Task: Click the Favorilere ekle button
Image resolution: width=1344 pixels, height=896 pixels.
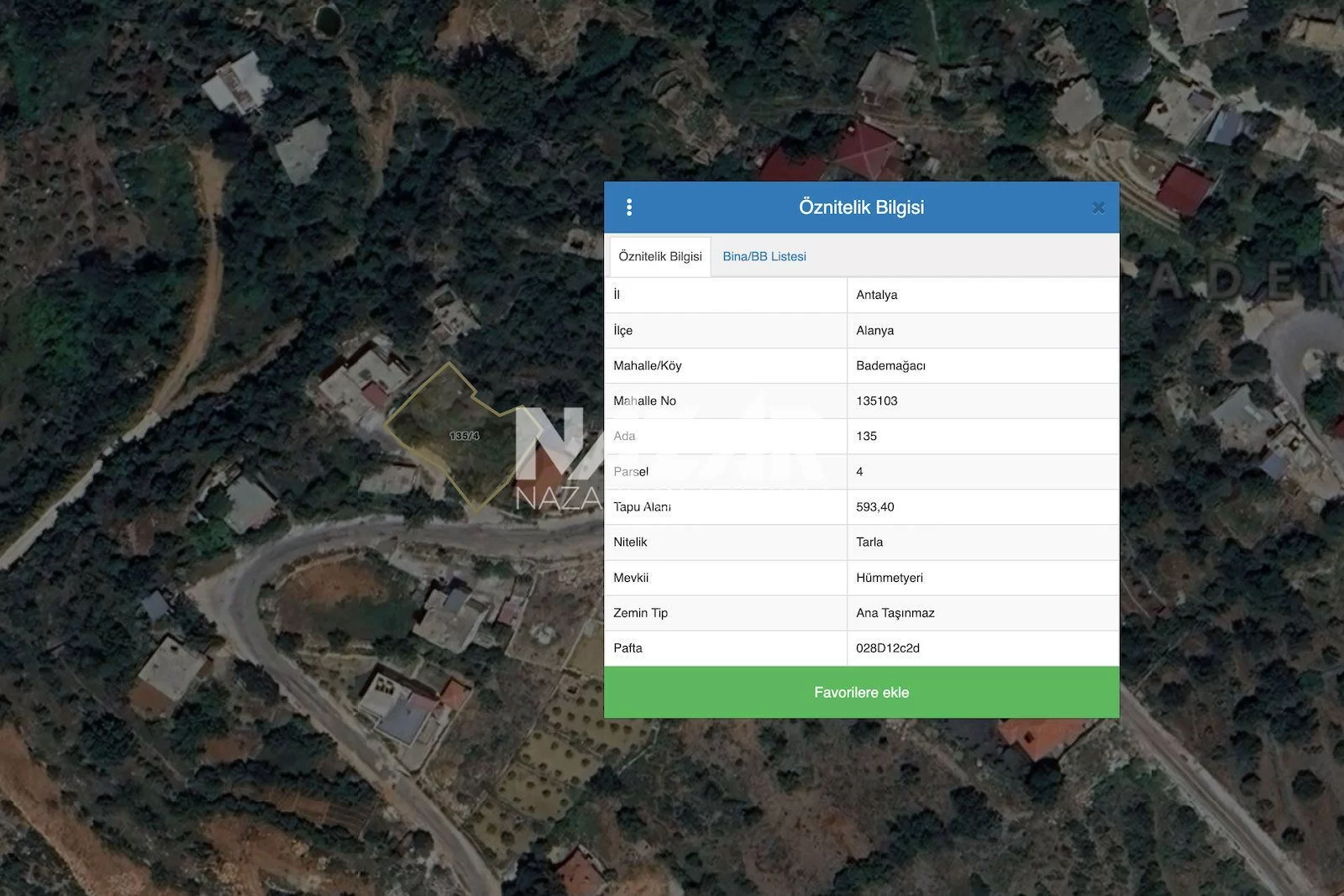Action: point(861,692)
